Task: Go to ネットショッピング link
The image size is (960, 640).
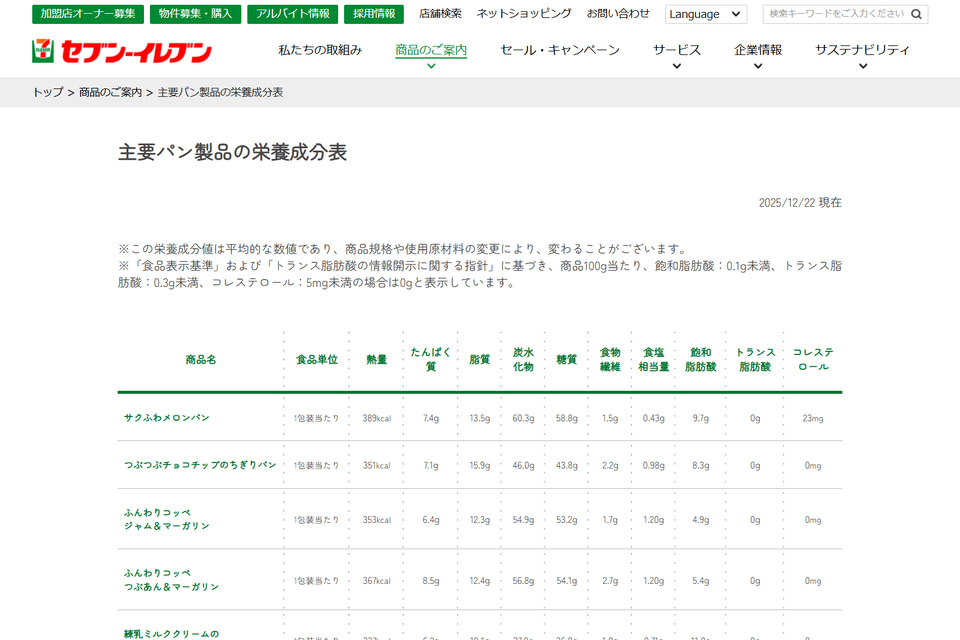Action: [524, 13]
